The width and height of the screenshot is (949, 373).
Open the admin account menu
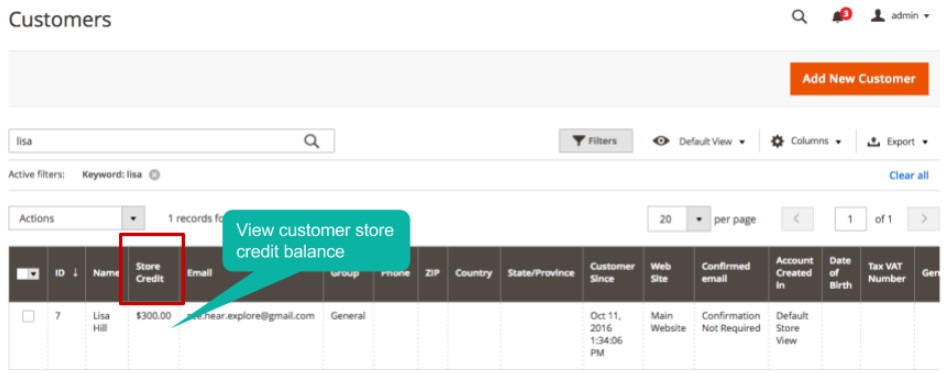[x=900, y=16]
